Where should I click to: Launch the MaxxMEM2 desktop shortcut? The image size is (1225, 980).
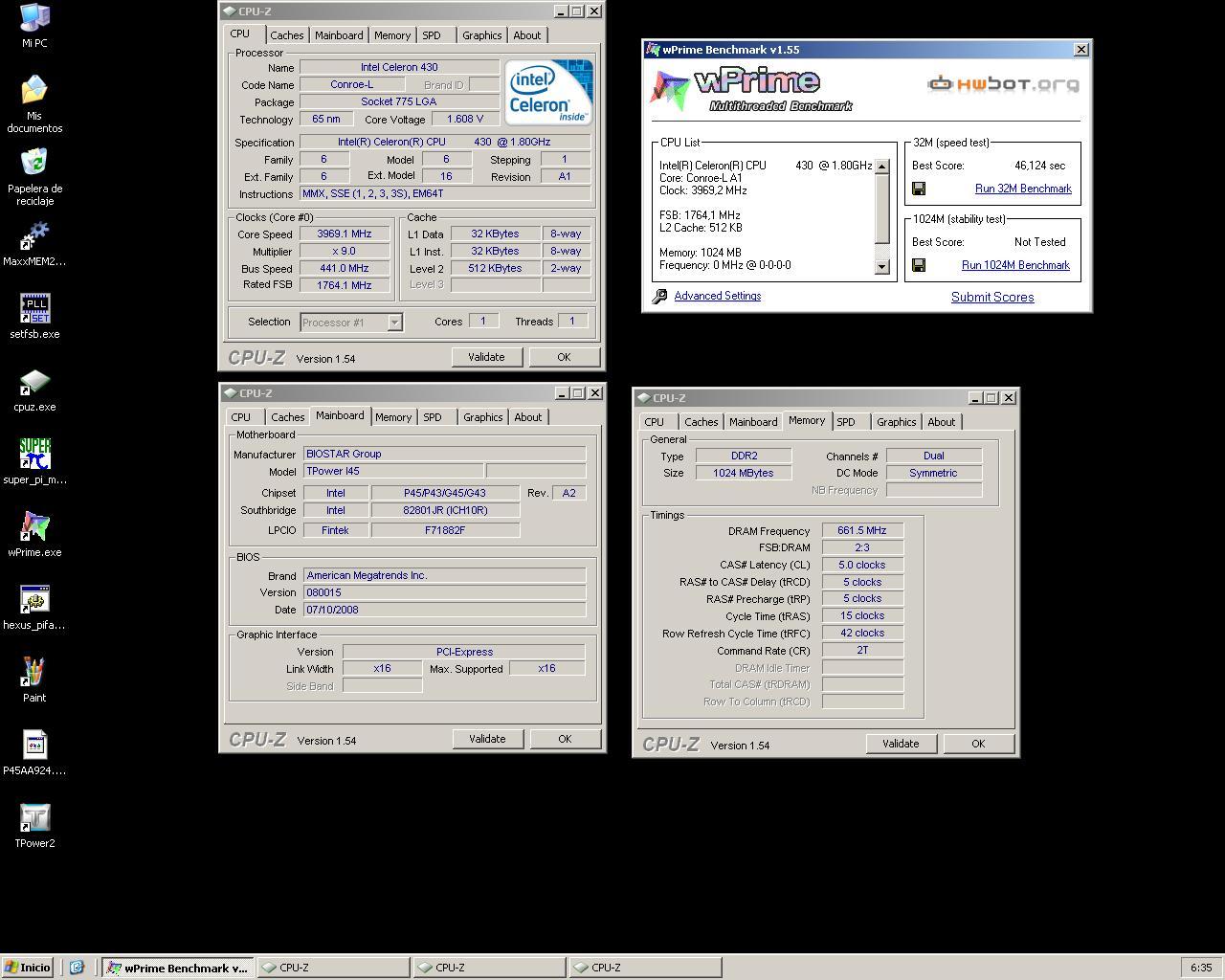[34, 244]
